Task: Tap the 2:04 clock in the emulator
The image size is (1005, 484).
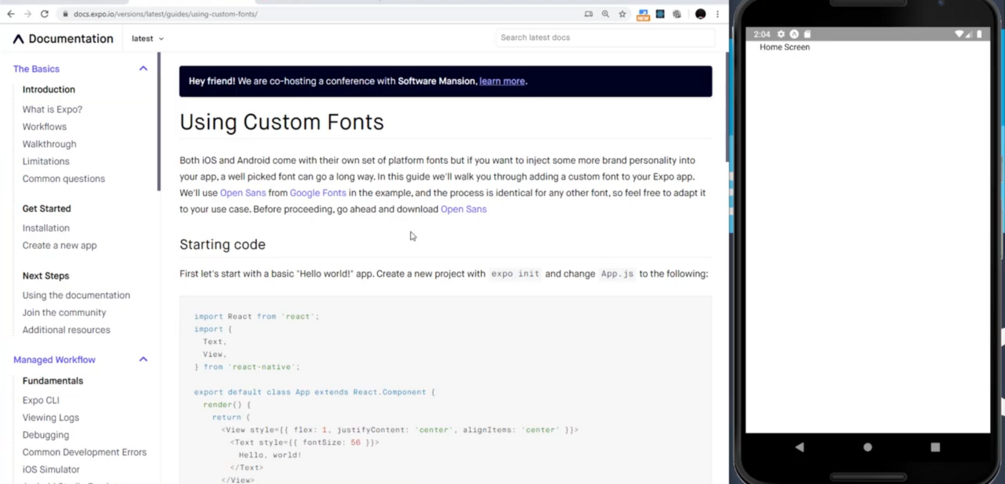Action: click(x=762, y=34)
